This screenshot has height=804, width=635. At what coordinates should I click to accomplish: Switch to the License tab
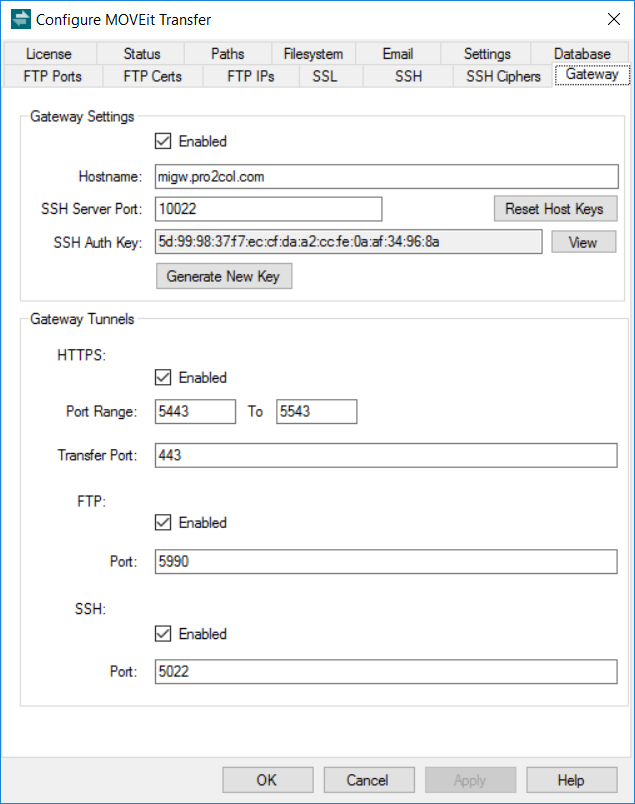click(x=49, y=53)
